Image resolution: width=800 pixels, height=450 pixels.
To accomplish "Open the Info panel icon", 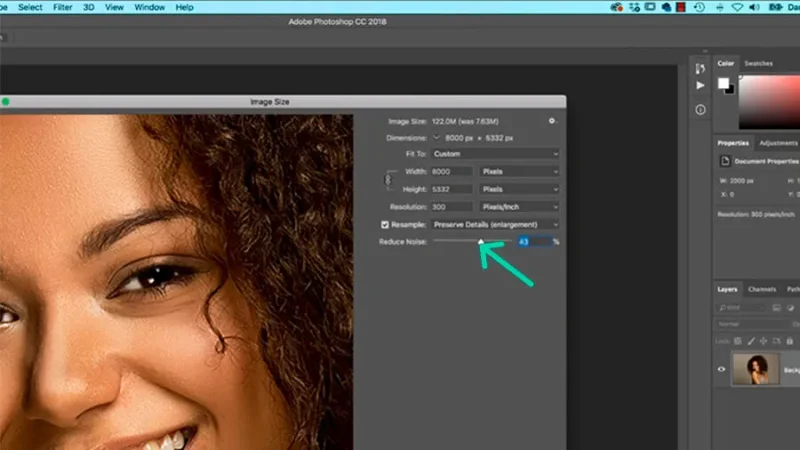I will (x=700, y=110).
